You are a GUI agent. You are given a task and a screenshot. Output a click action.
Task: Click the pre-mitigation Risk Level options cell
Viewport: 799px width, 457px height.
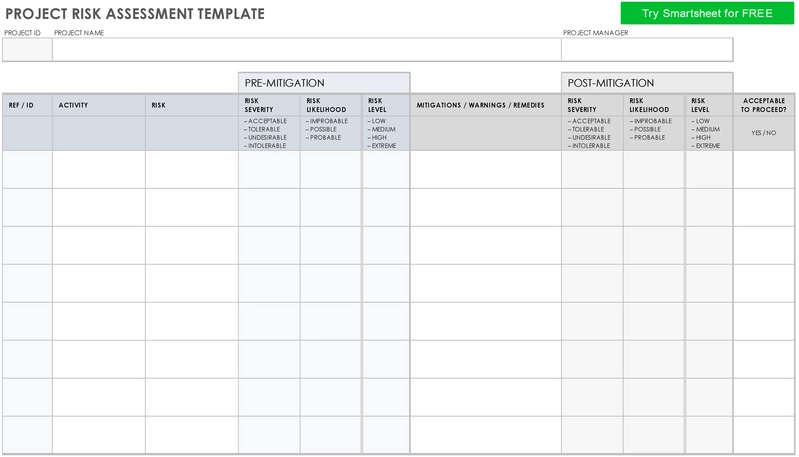[386, 133]
